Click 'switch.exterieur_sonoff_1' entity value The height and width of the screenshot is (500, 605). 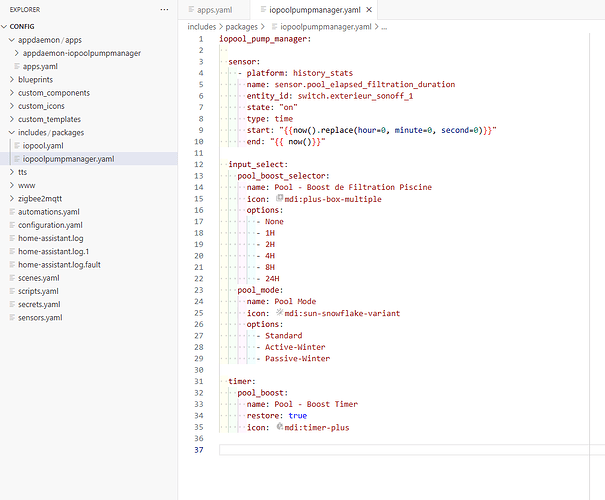[355, 96]
